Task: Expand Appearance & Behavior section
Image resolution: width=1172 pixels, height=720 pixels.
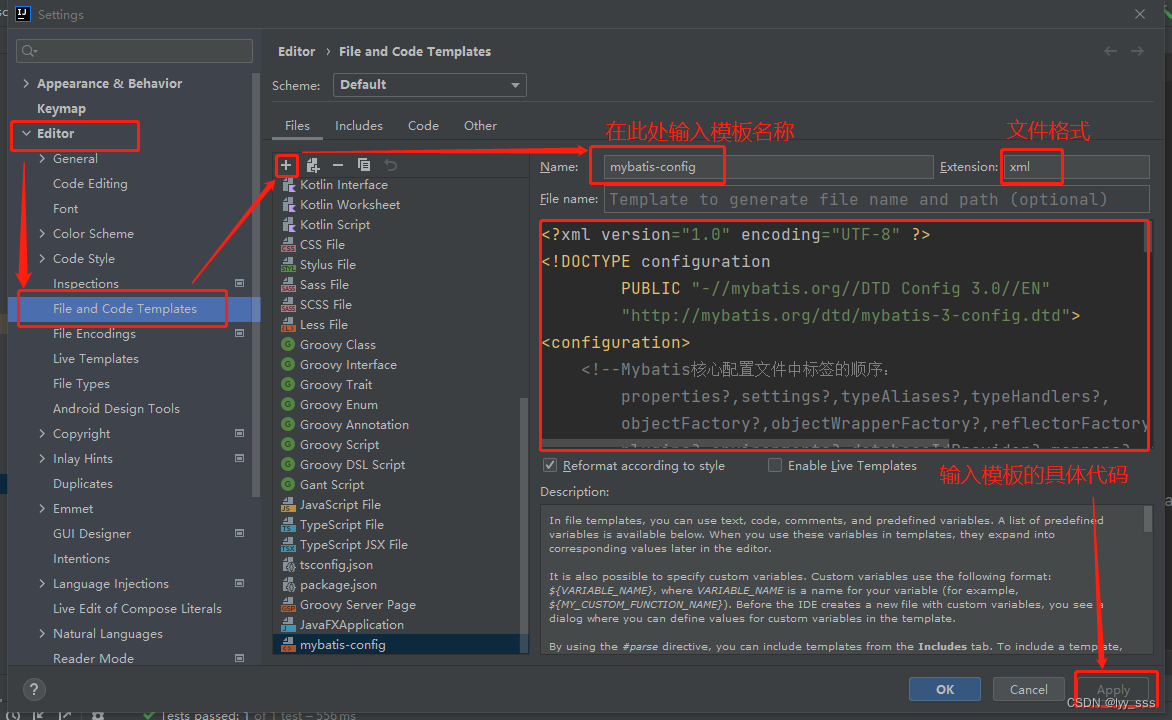Action: 26,83
